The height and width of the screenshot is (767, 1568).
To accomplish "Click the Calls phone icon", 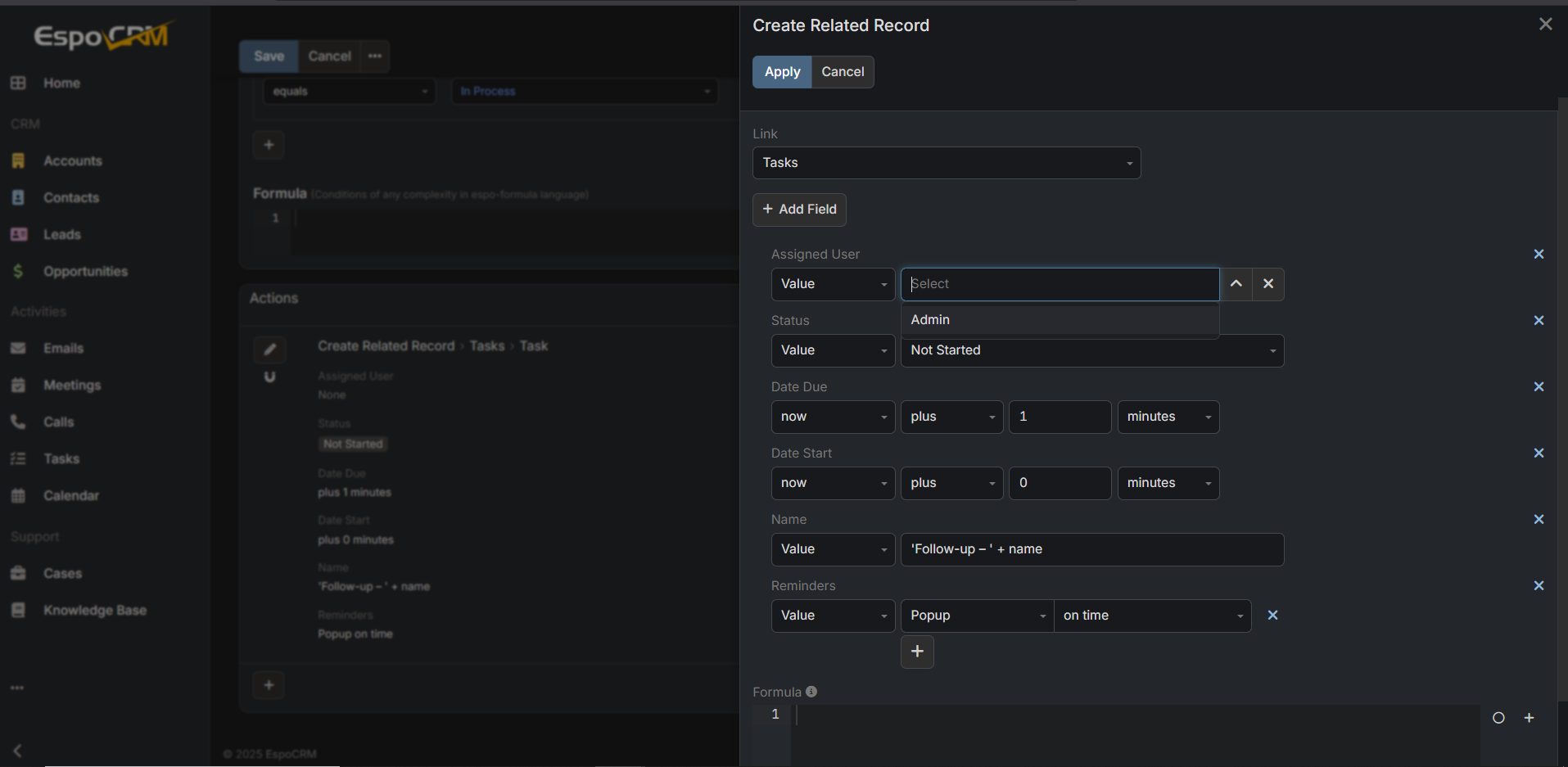I will (18, 422).
